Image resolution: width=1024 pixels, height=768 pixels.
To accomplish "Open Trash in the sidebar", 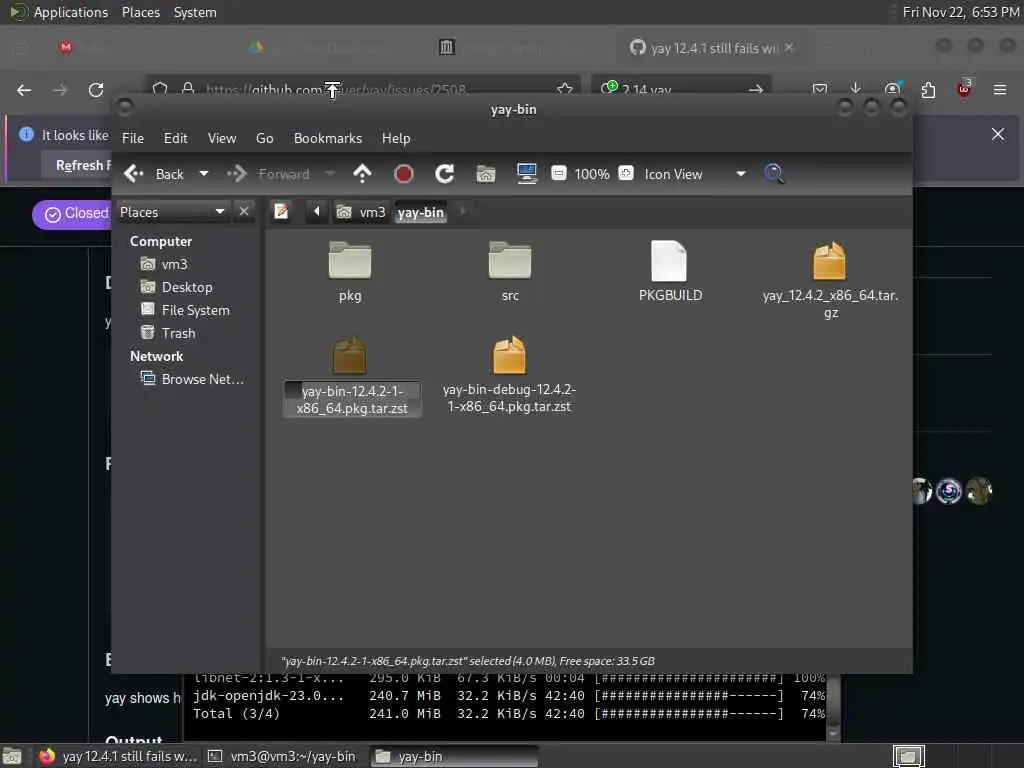I will pyautogui.click(x=168, y=333).
